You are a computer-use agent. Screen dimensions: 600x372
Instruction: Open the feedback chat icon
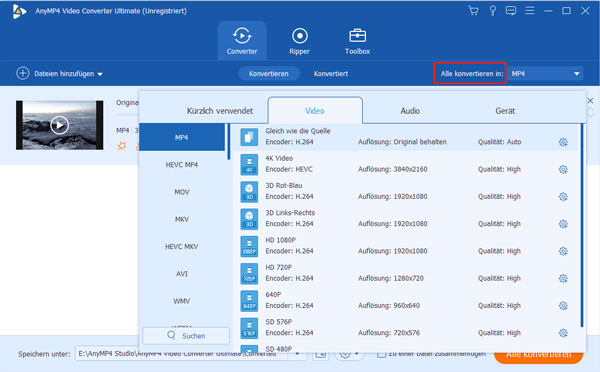(x=511, y=11)
